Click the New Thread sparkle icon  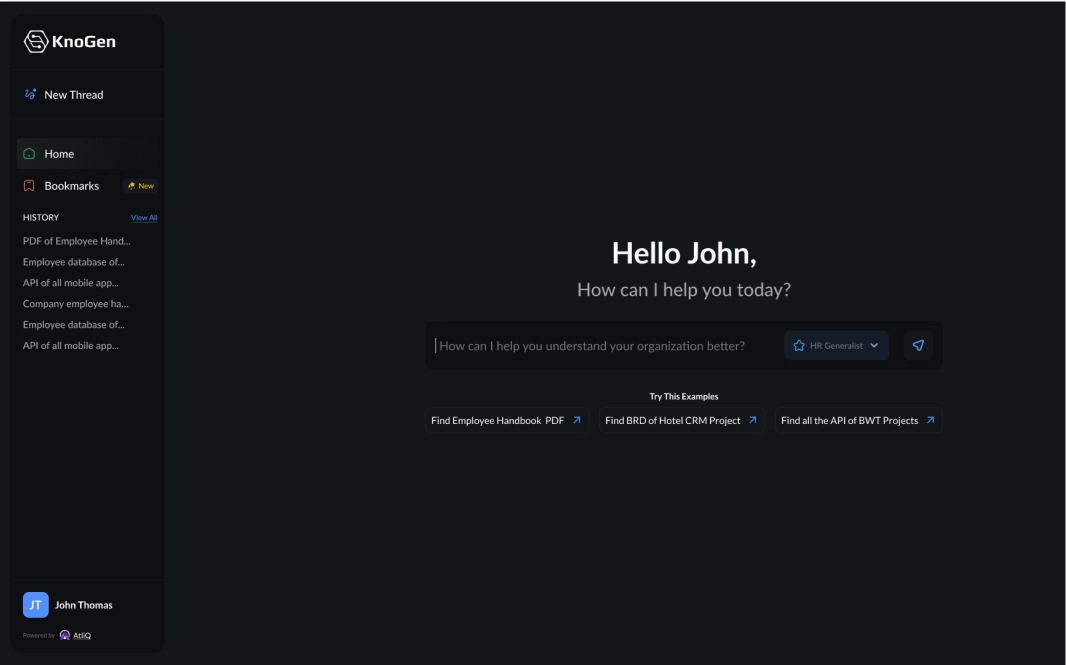click(x=30, y=95)
